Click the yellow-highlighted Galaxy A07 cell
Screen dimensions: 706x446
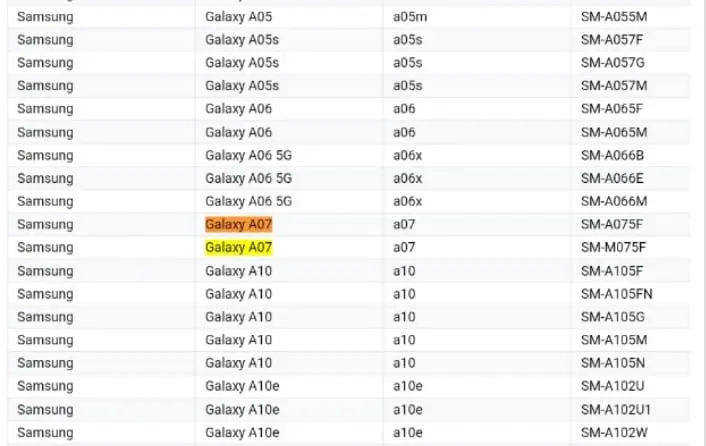[238, 247]
